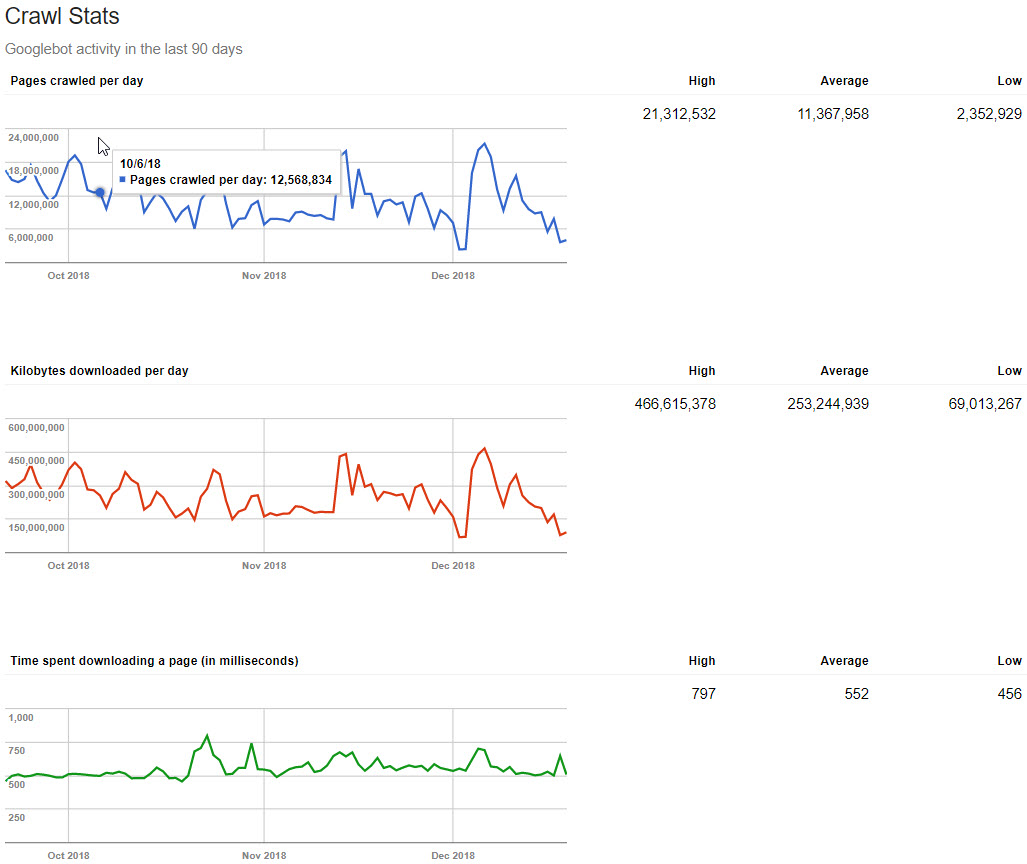The image size is (1027, 864).
Task: Click the download time High value 797
Action: coord(703,694)
